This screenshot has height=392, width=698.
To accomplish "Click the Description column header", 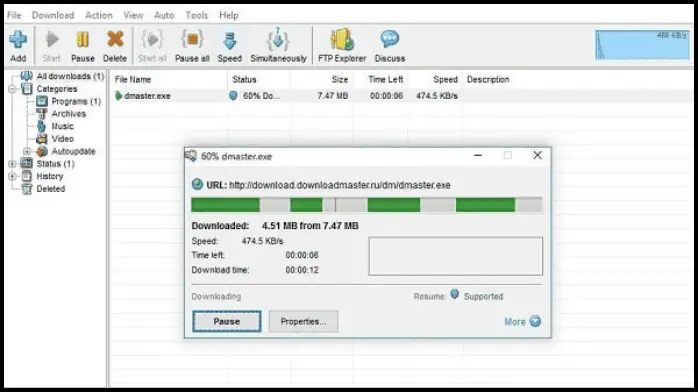I will pyautogui.click(x=488, y=80).
